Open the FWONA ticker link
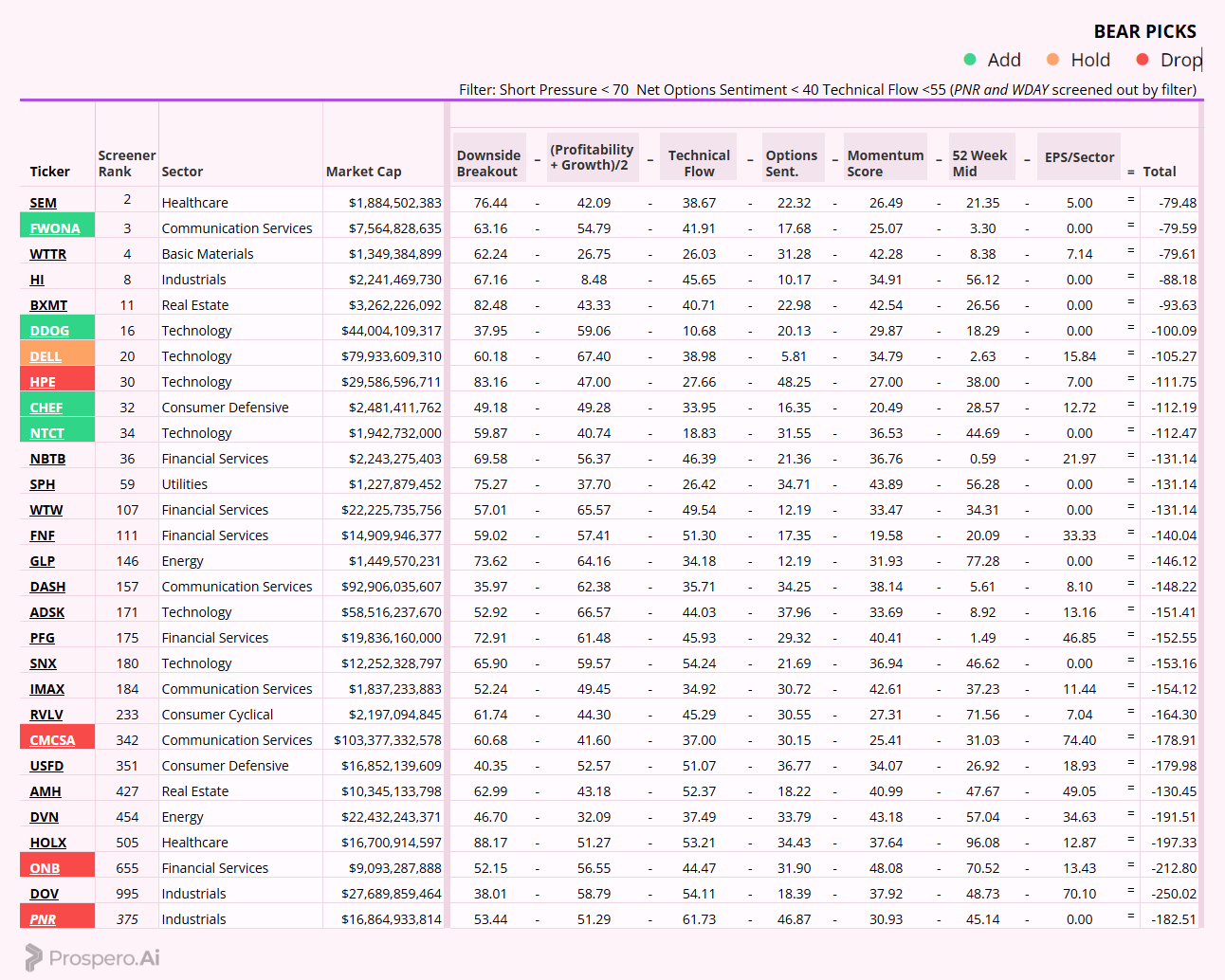 [x=55, y=228]
